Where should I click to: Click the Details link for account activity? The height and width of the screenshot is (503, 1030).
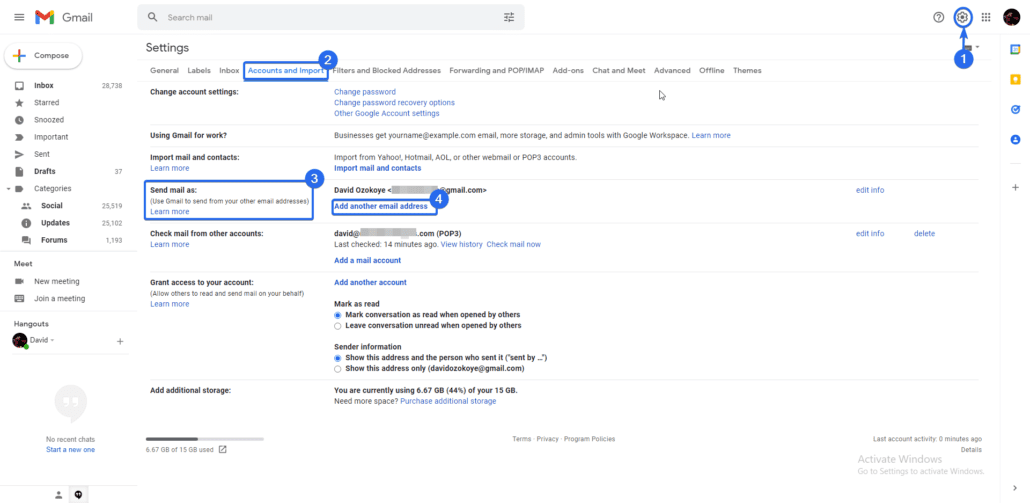971,450
